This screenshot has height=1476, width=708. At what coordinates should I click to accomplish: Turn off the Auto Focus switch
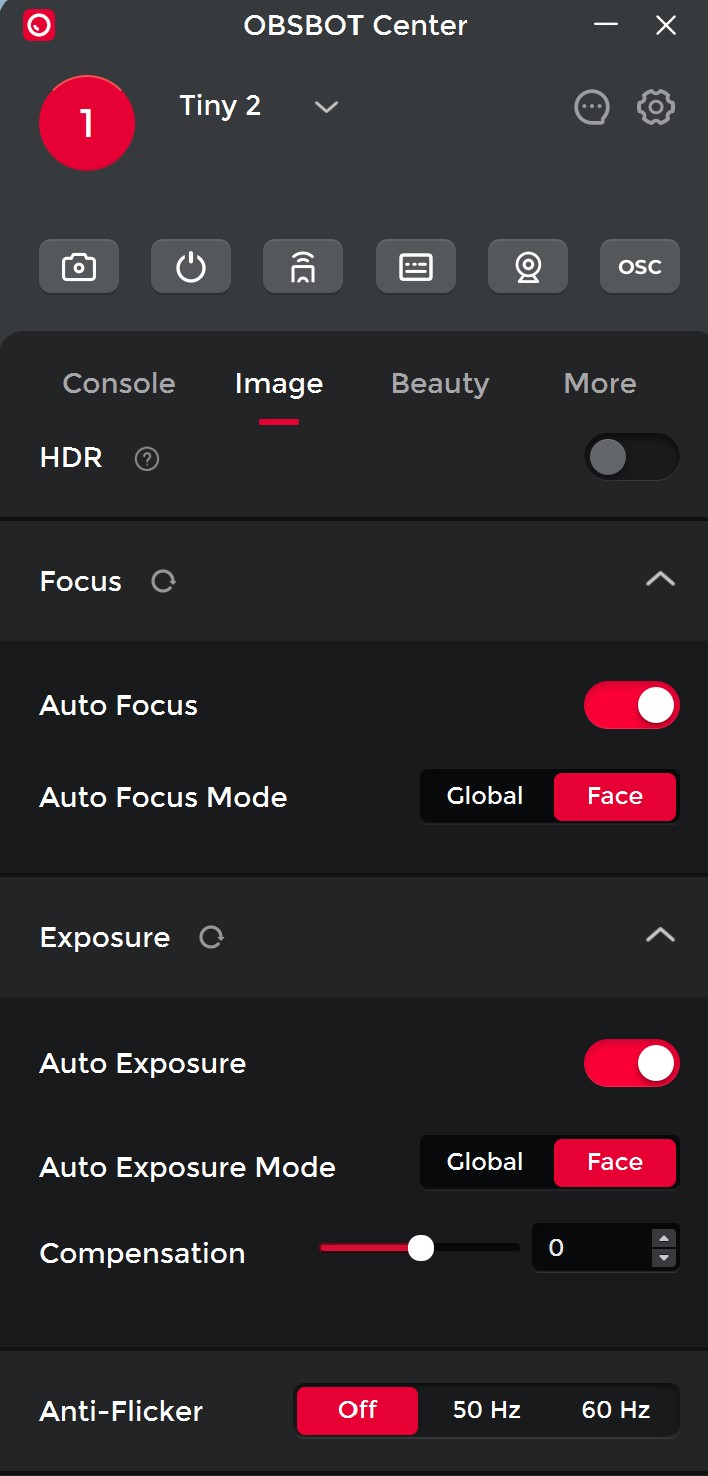point(631,706)
